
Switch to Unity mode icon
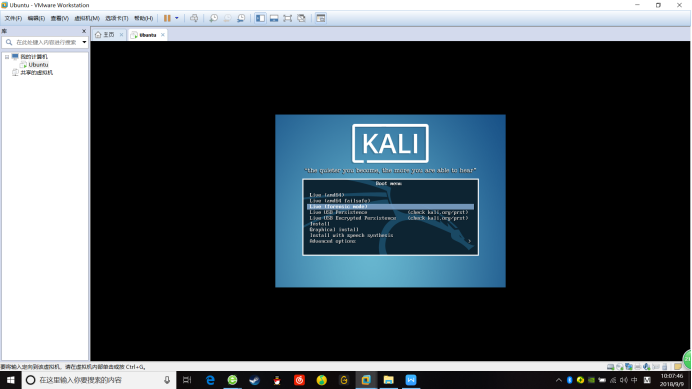point(301,18)
